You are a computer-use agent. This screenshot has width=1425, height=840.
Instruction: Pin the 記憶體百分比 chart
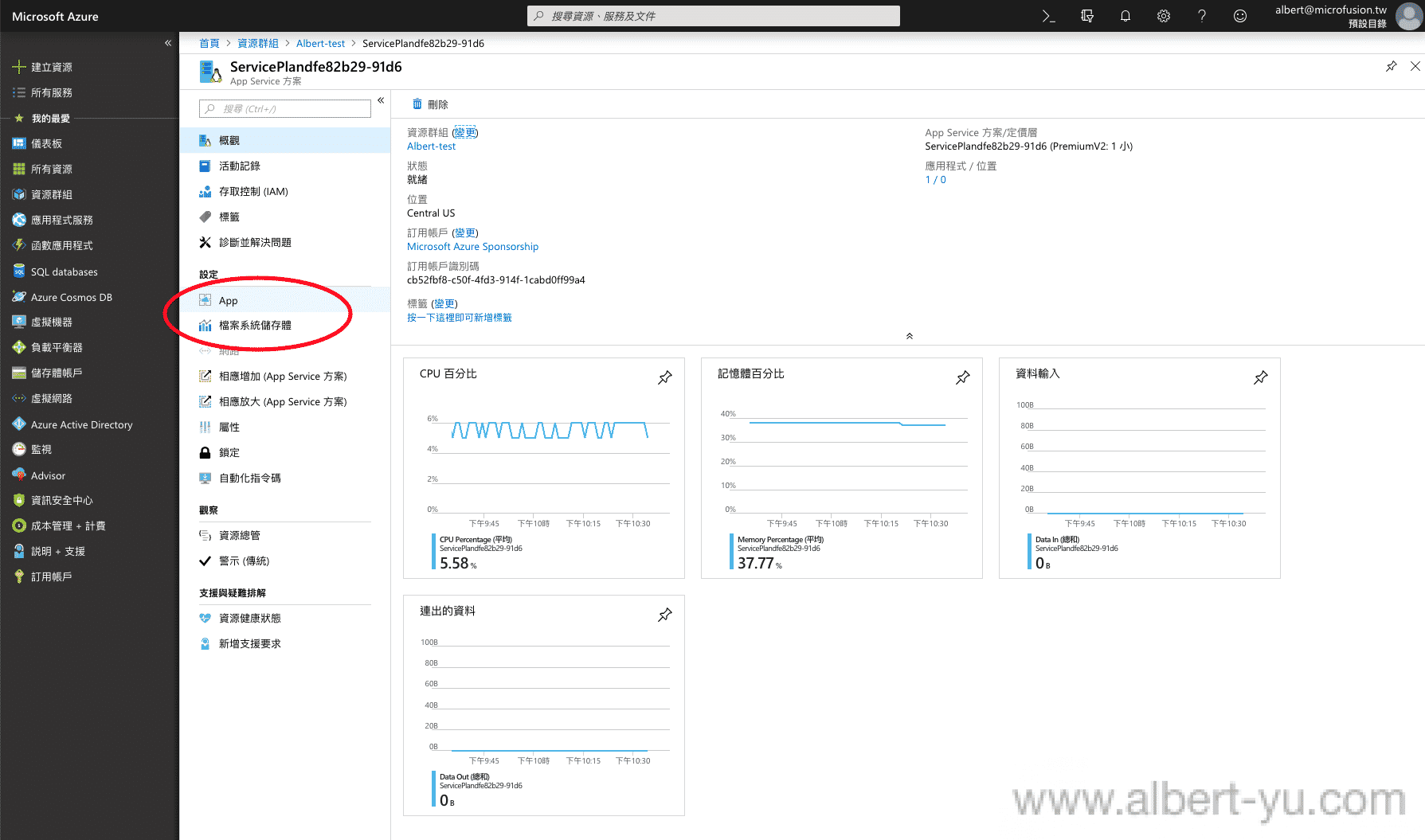(x=963, y=377)
